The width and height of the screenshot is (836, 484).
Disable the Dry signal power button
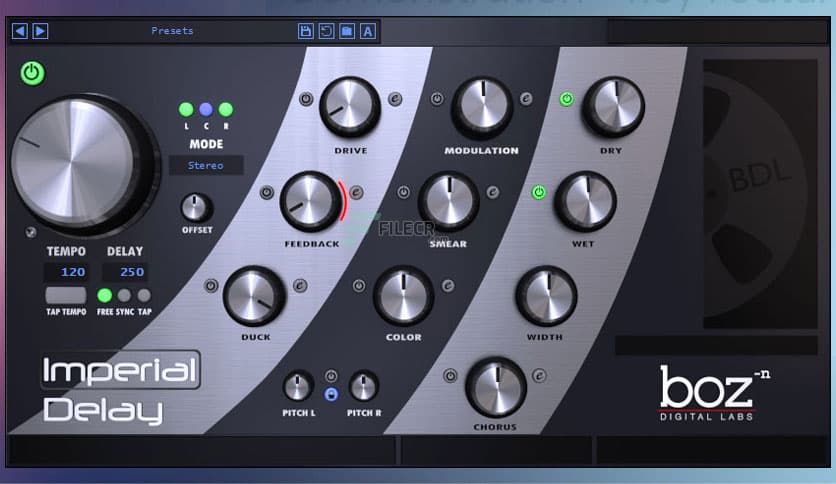(x=567, y=99)
